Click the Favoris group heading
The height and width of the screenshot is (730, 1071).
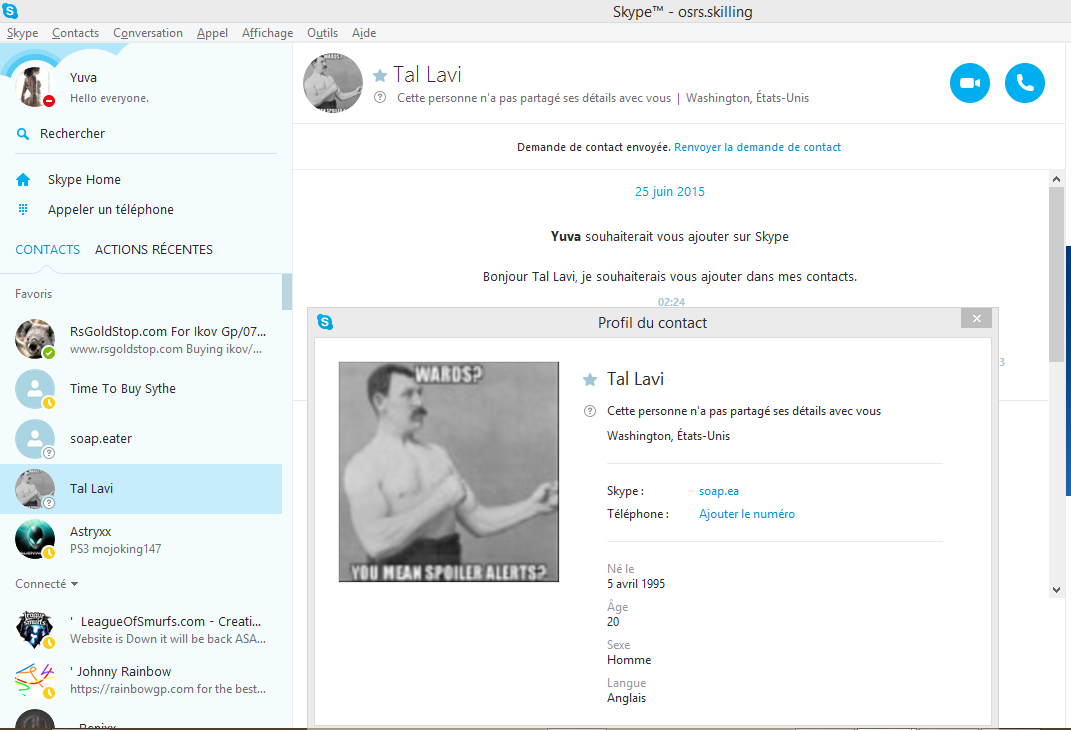pyautogui.click(x=33, y=294)
